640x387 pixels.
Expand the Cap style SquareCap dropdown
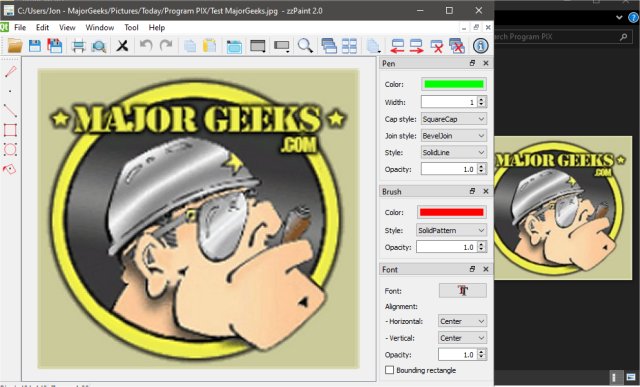click(x=454, y=119)
